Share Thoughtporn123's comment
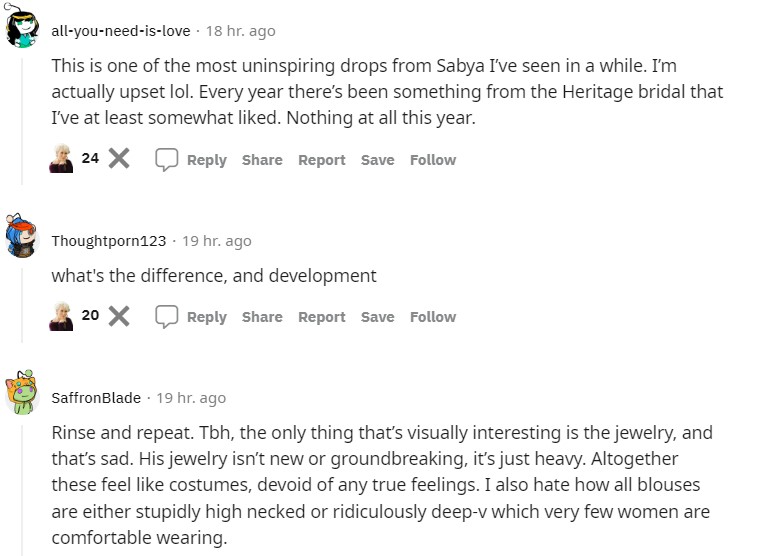 pyautogui.click(x=262, y=317)
